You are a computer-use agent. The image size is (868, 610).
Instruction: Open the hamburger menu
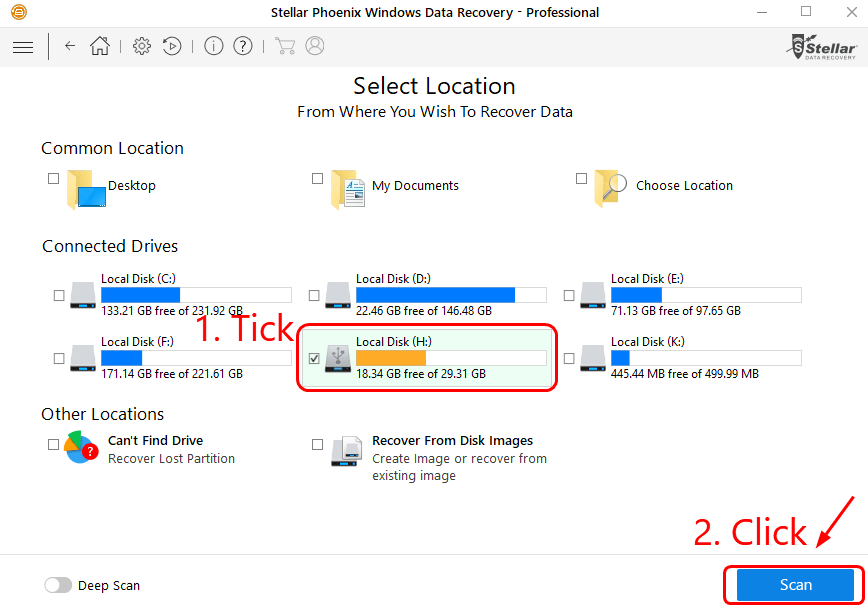click(23, 47)
